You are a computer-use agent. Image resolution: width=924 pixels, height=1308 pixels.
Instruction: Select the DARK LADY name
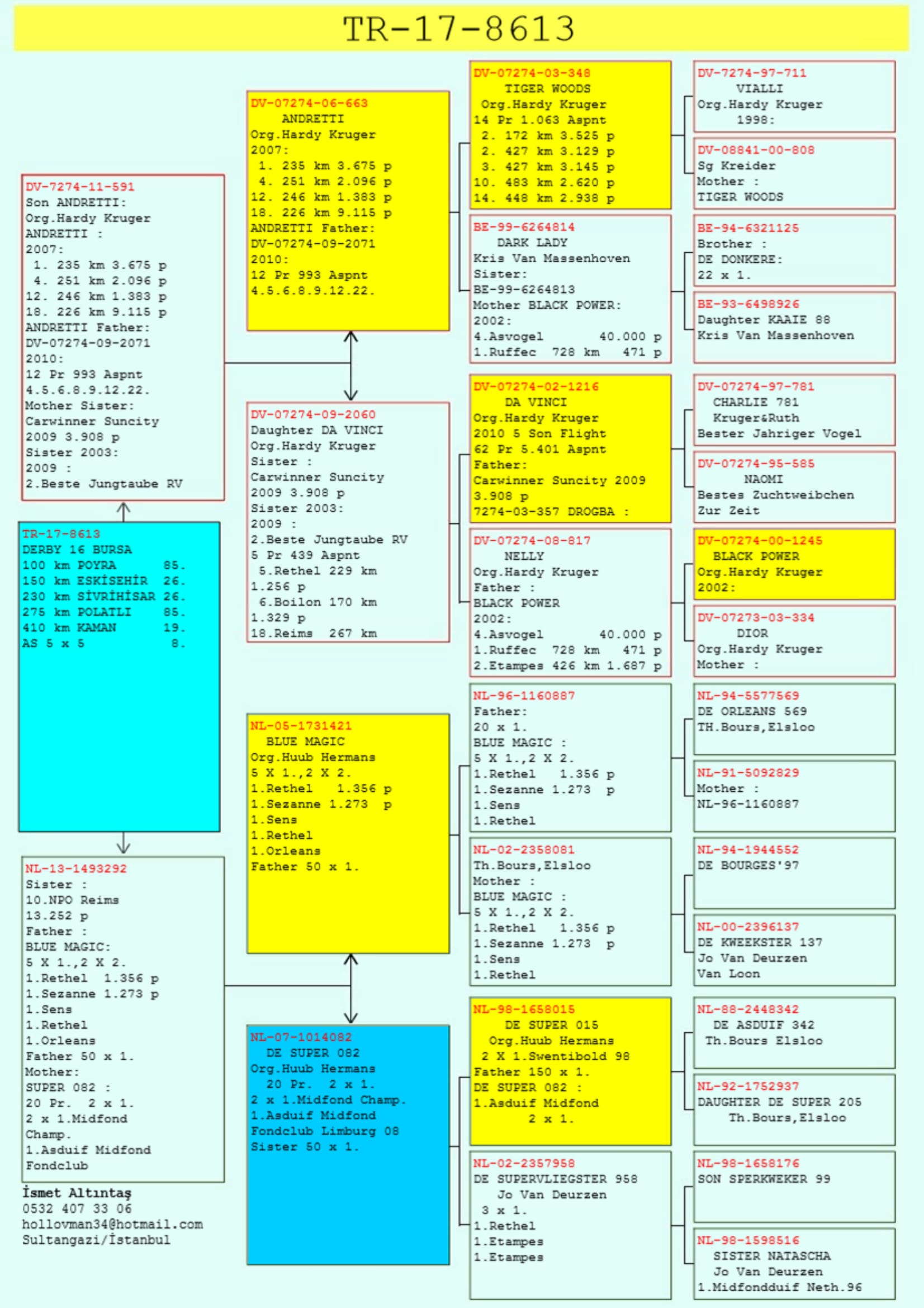[x=532, y=243]
